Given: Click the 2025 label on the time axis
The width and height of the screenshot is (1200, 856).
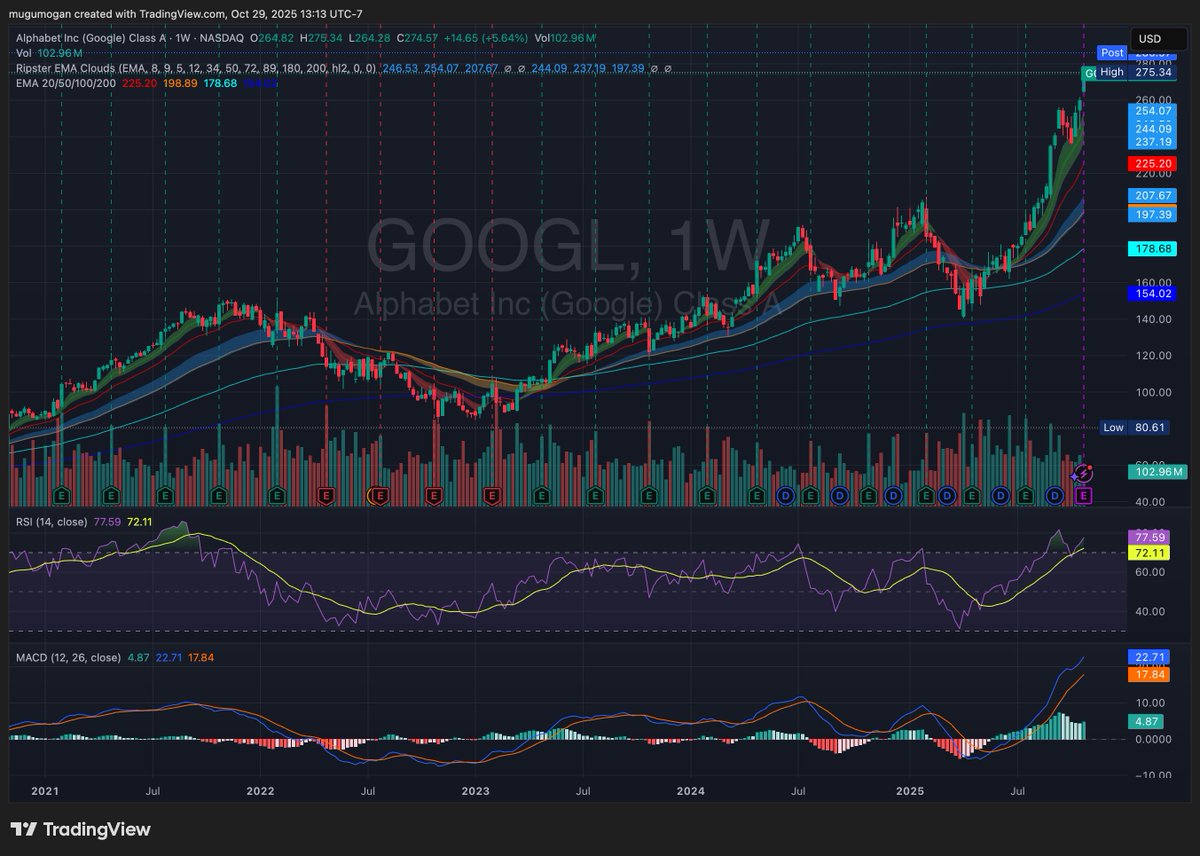Looking at the screenshot, I should pyautogui.click(x=908, y=790).
